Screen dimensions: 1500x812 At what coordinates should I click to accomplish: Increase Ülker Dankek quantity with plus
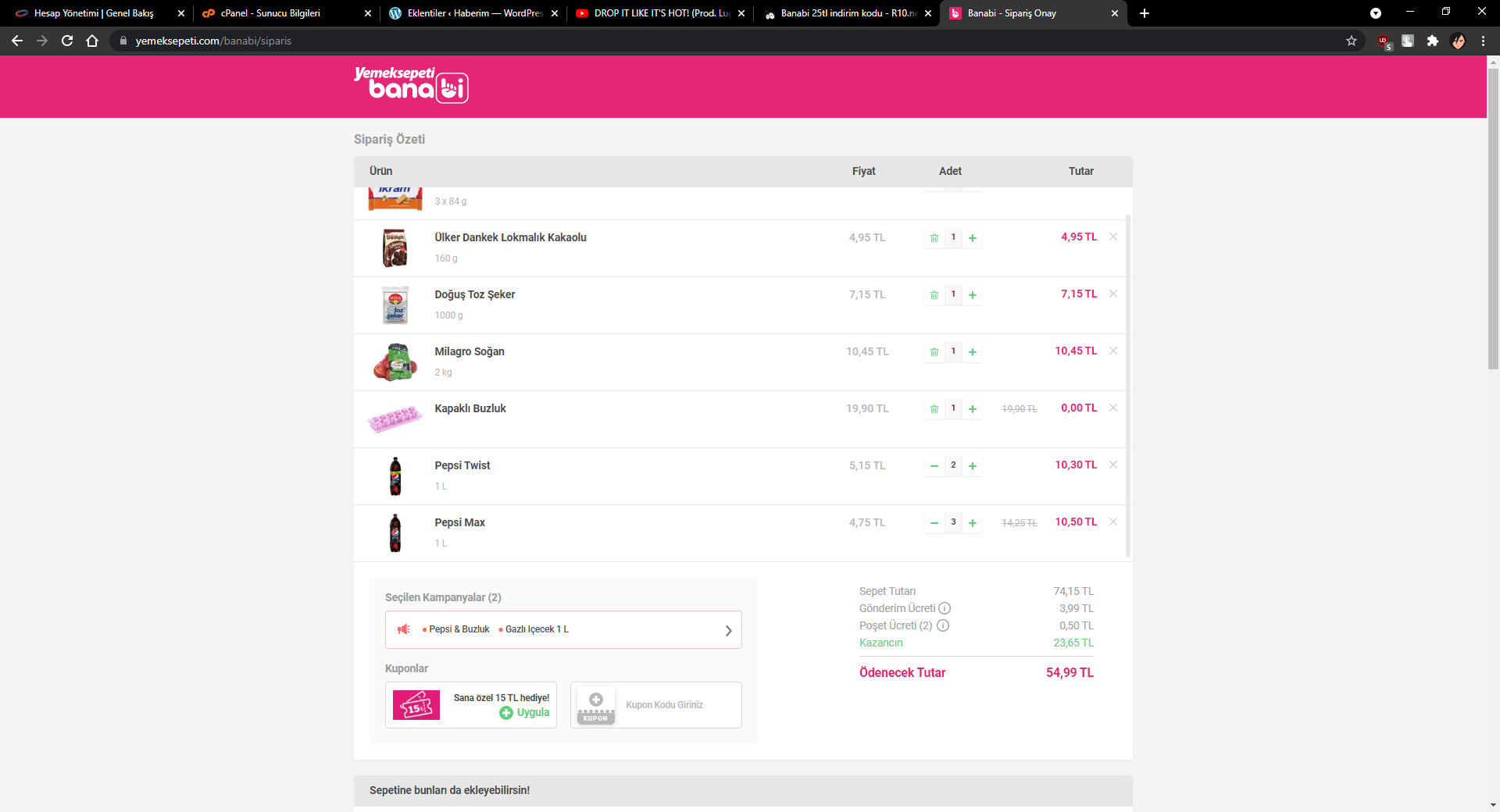[973, 238]
